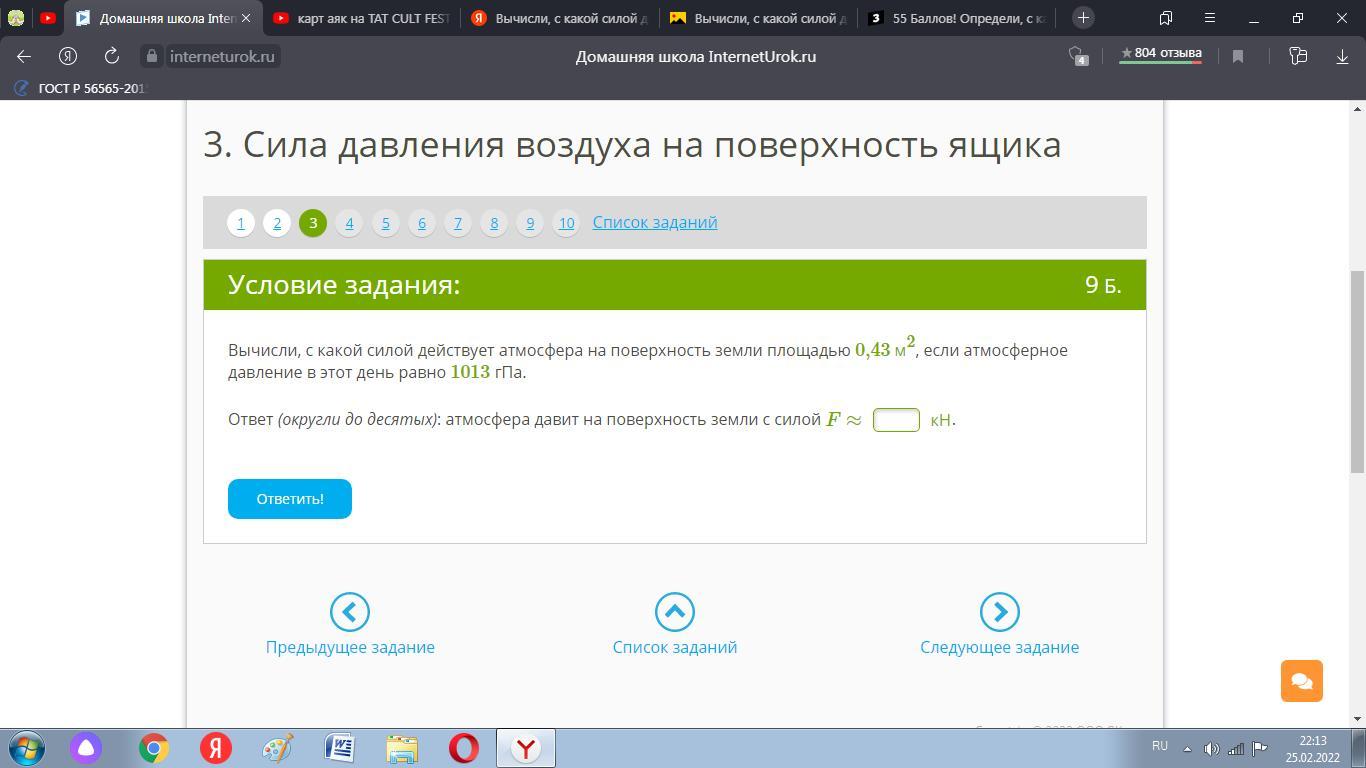Viewport: 1366px width, 768px height.
Task: Go to task number 1
Action: [240, 223]
